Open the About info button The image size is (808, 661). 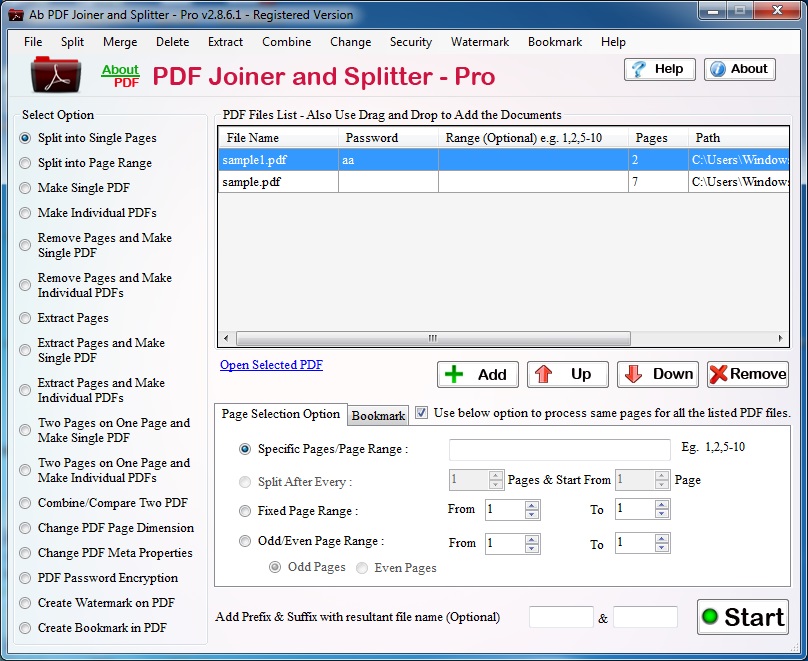click(x=740, y=69)
